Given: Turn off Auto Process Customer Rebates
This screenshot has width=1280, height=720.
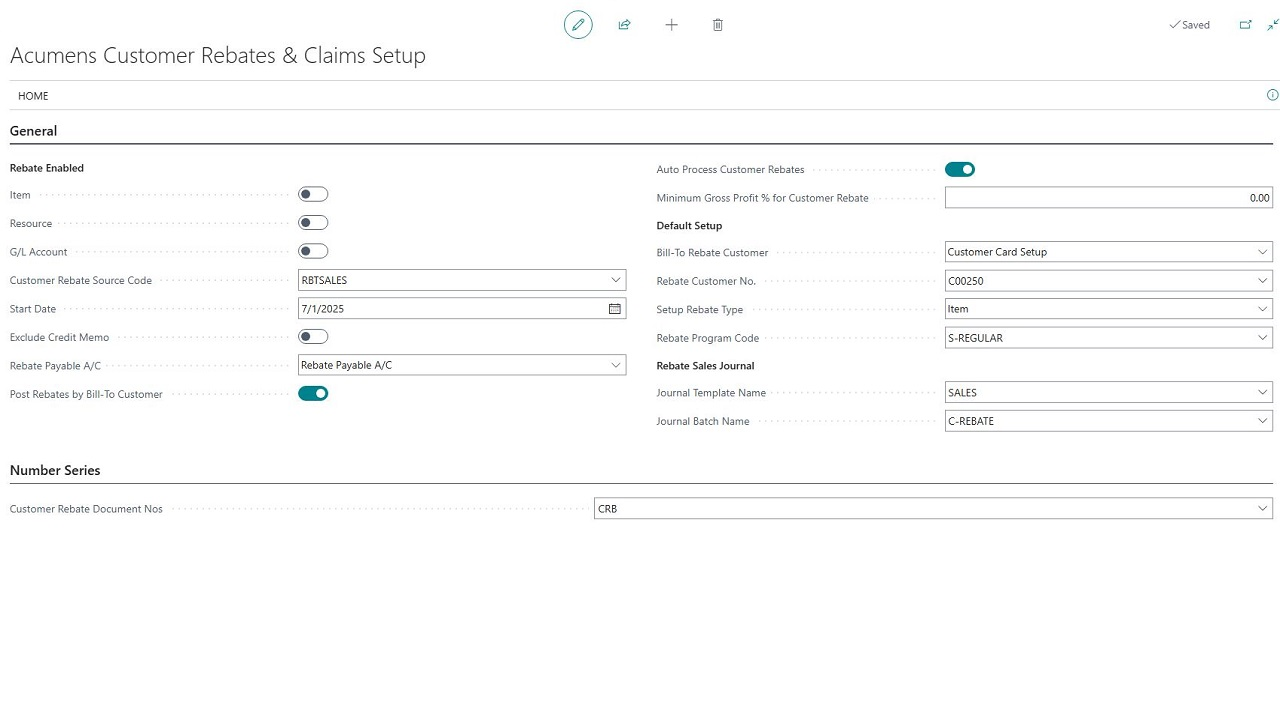Looking at the screenshot, I should 959,170.
